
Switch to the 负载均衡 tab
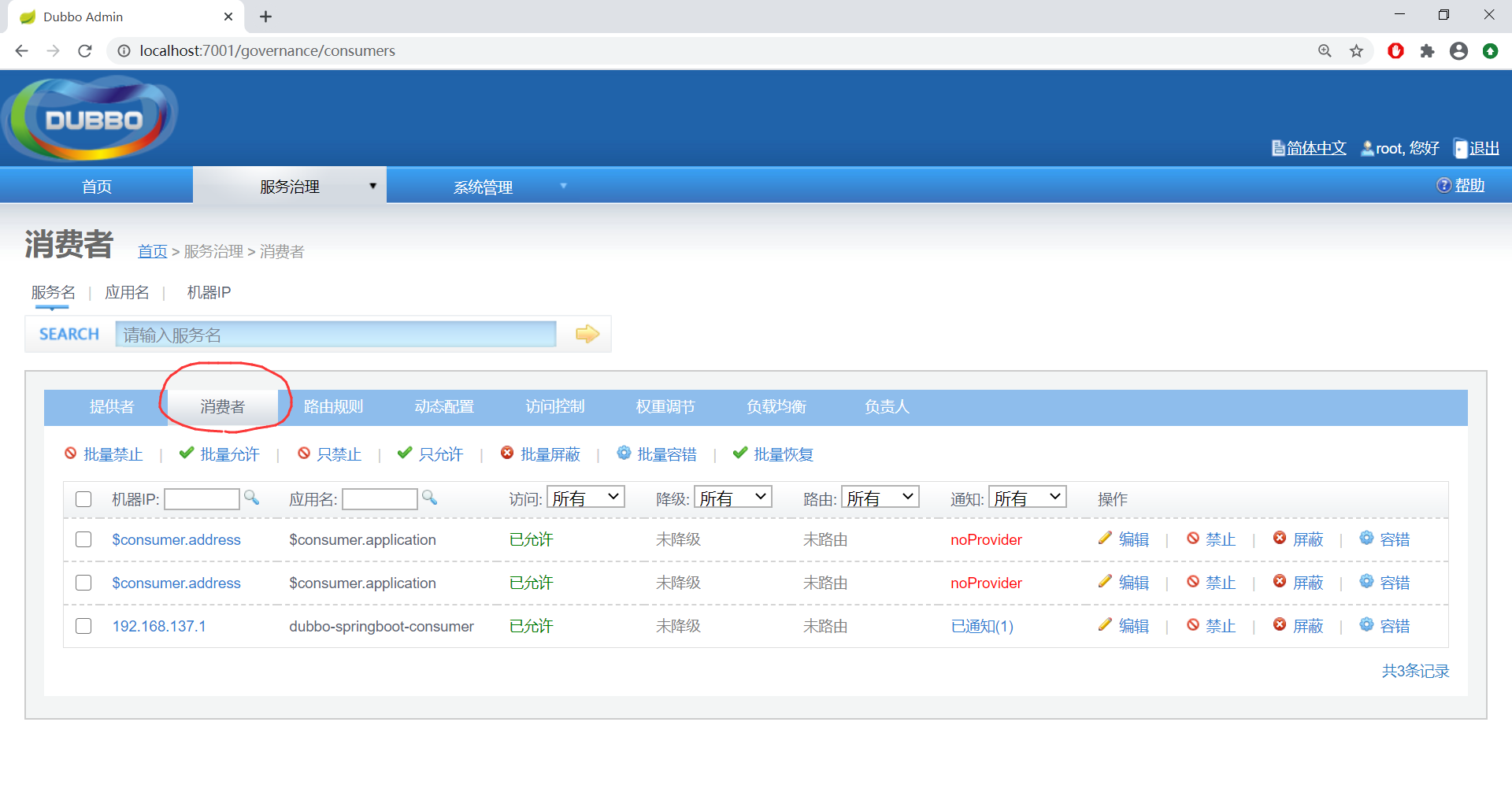pos(776,406)
